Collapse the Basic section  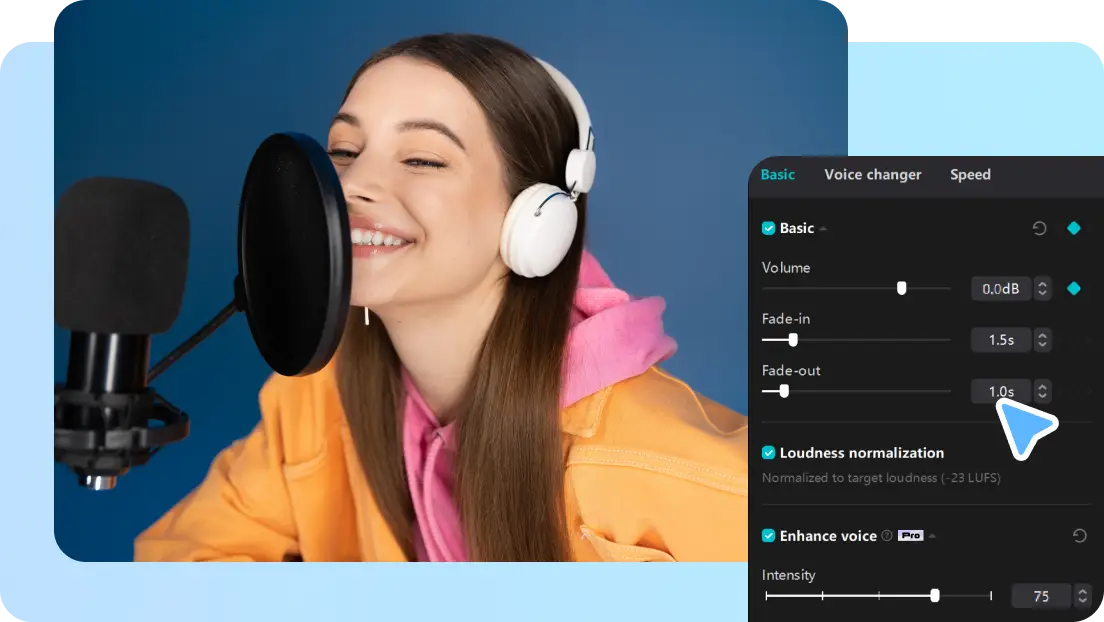pyautogui.click(x=823, y=228)
